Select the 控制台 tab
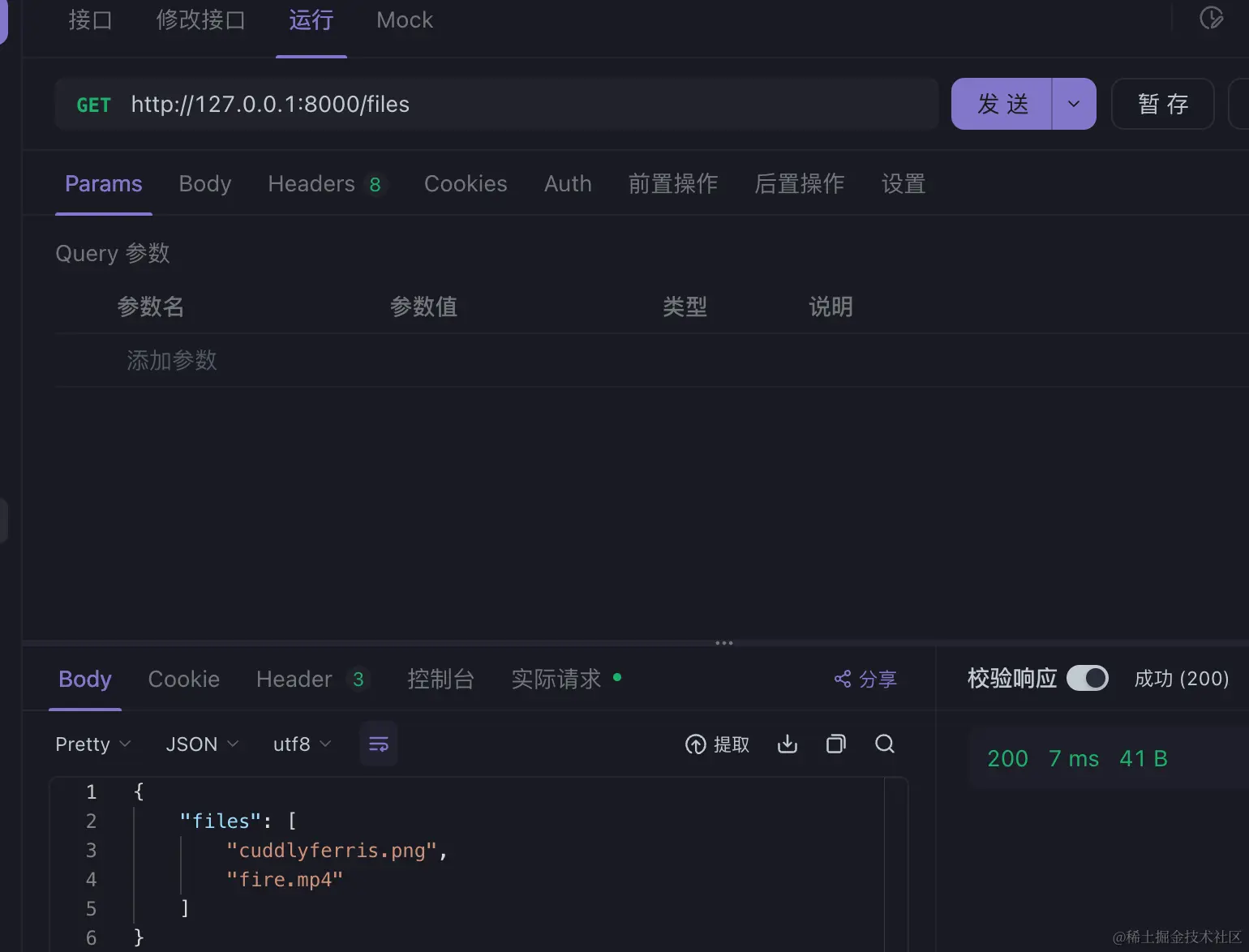The image size is (1249, 952). coord(441,679)
